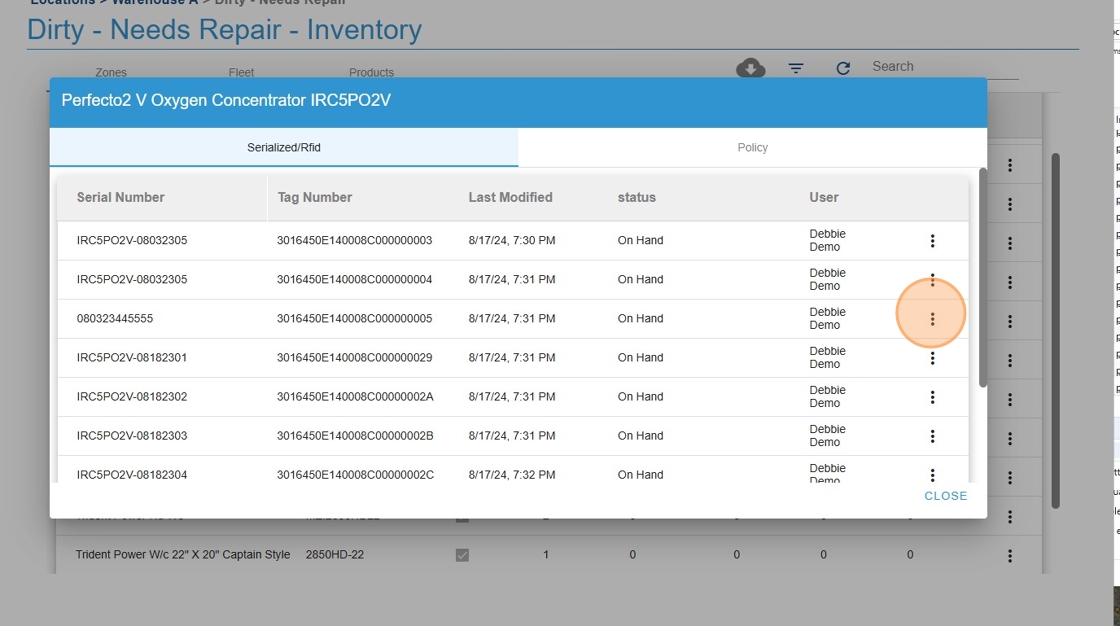
Task: Open row menu for IRC5PO2V-08182301
Action: [x=932, y=358]
